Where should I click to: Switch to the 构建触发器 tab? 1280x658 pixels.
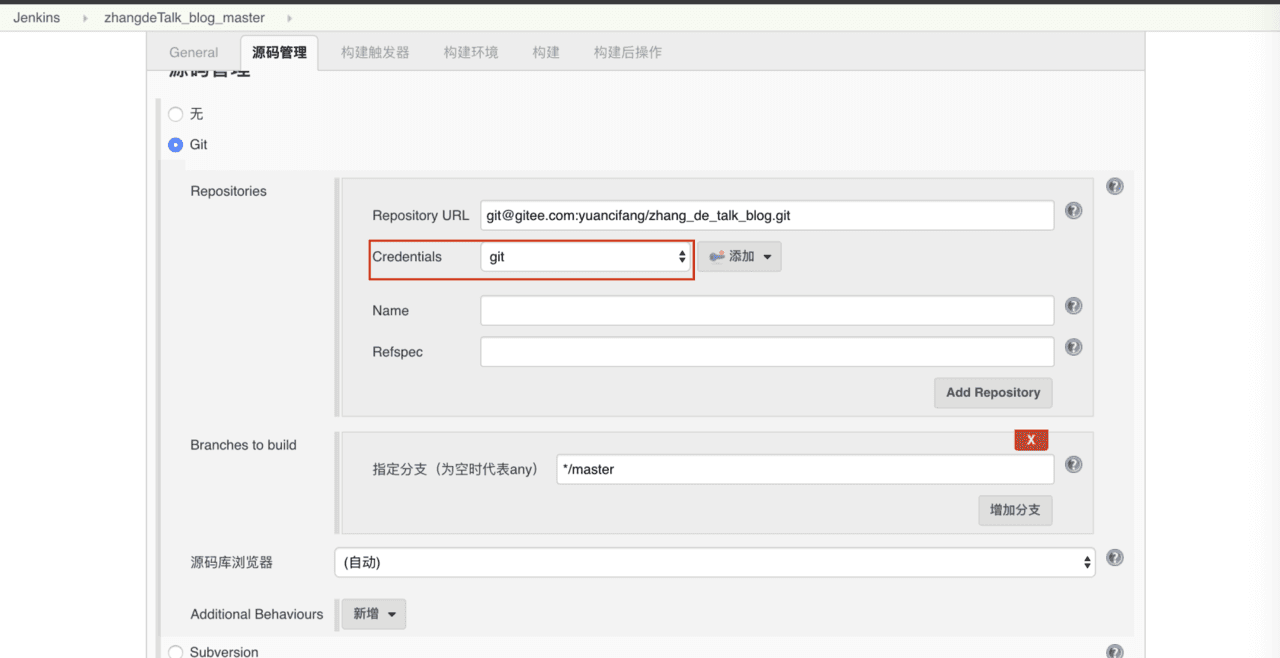375,53
